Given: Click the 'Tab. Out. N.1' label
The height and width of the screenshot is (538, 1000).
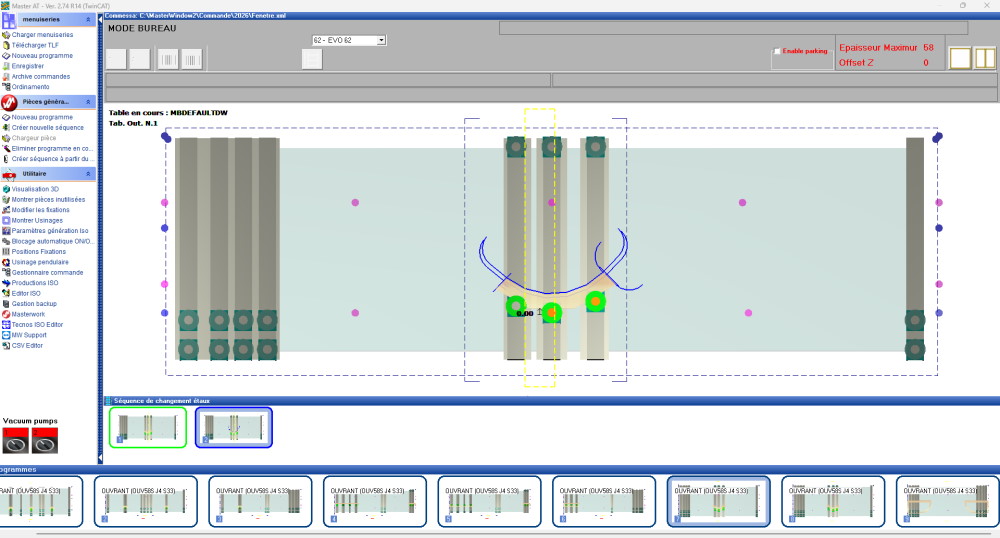Looking at the screenshot, I should pos(133,123).
